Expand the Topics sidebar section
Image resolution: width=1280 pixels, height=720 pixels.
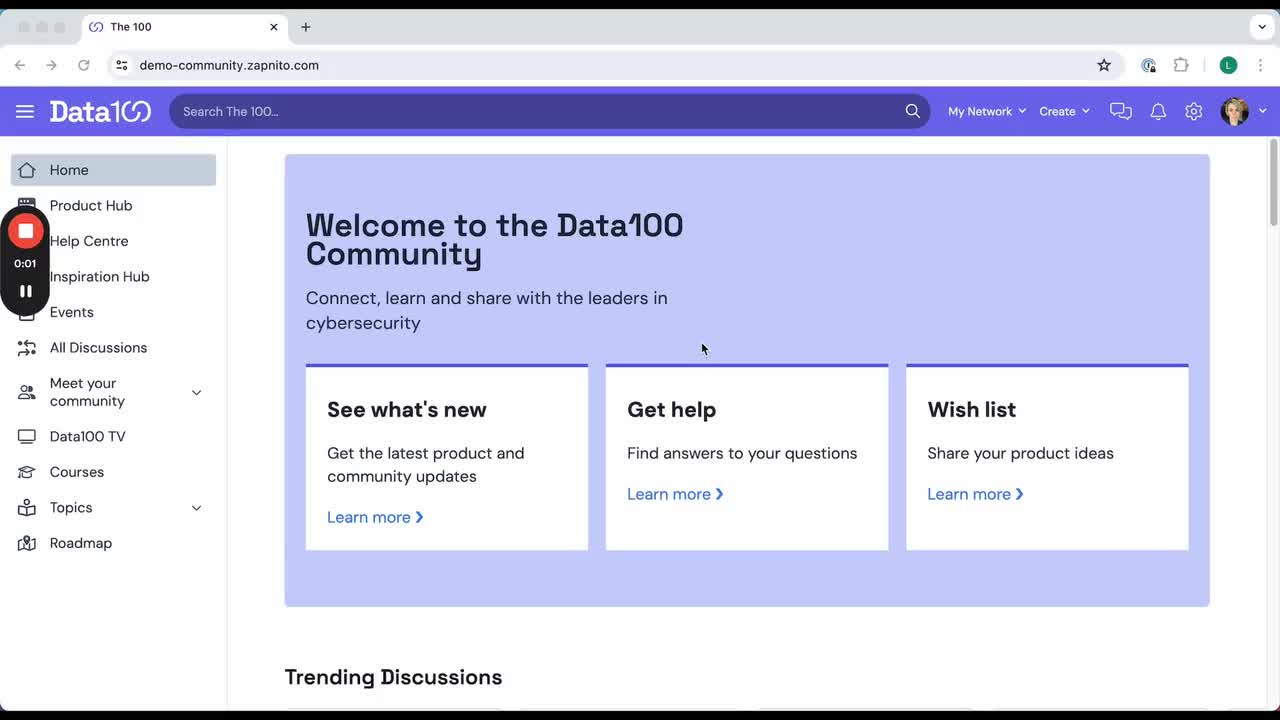196,508
